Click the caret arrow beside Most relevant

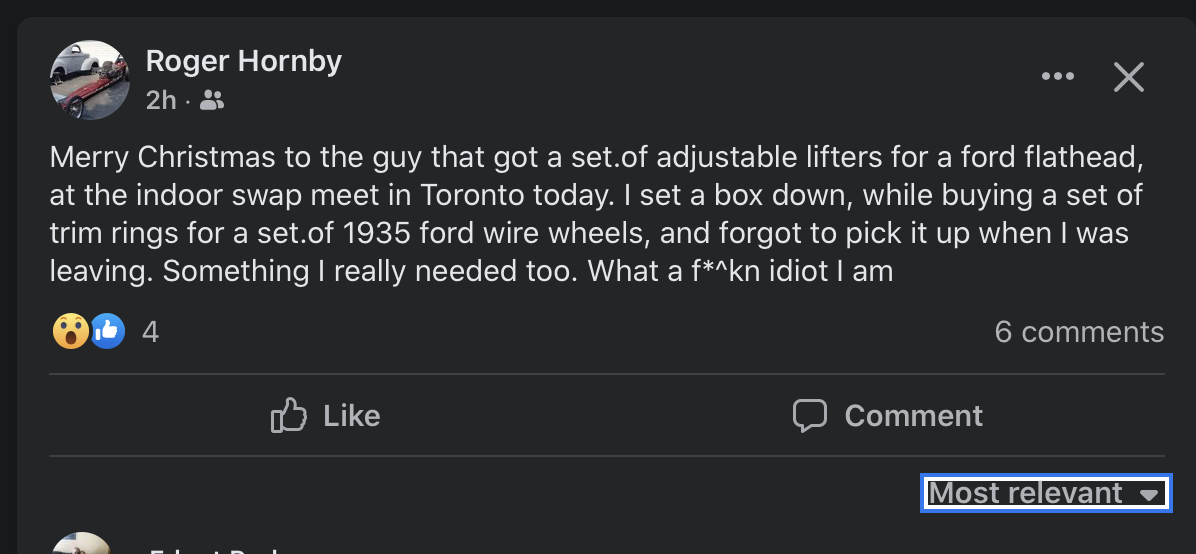click(1149, 494)
